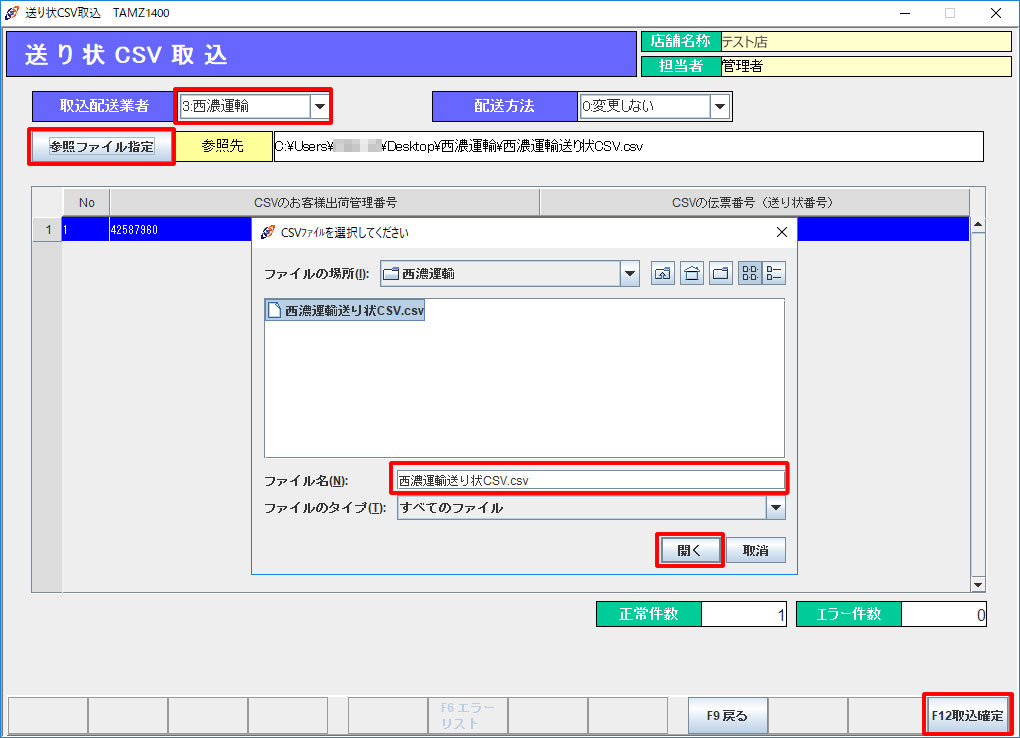This screenshot has width=1020, height=738.
Task: Click the 開く button
Action: coord(690,551)
